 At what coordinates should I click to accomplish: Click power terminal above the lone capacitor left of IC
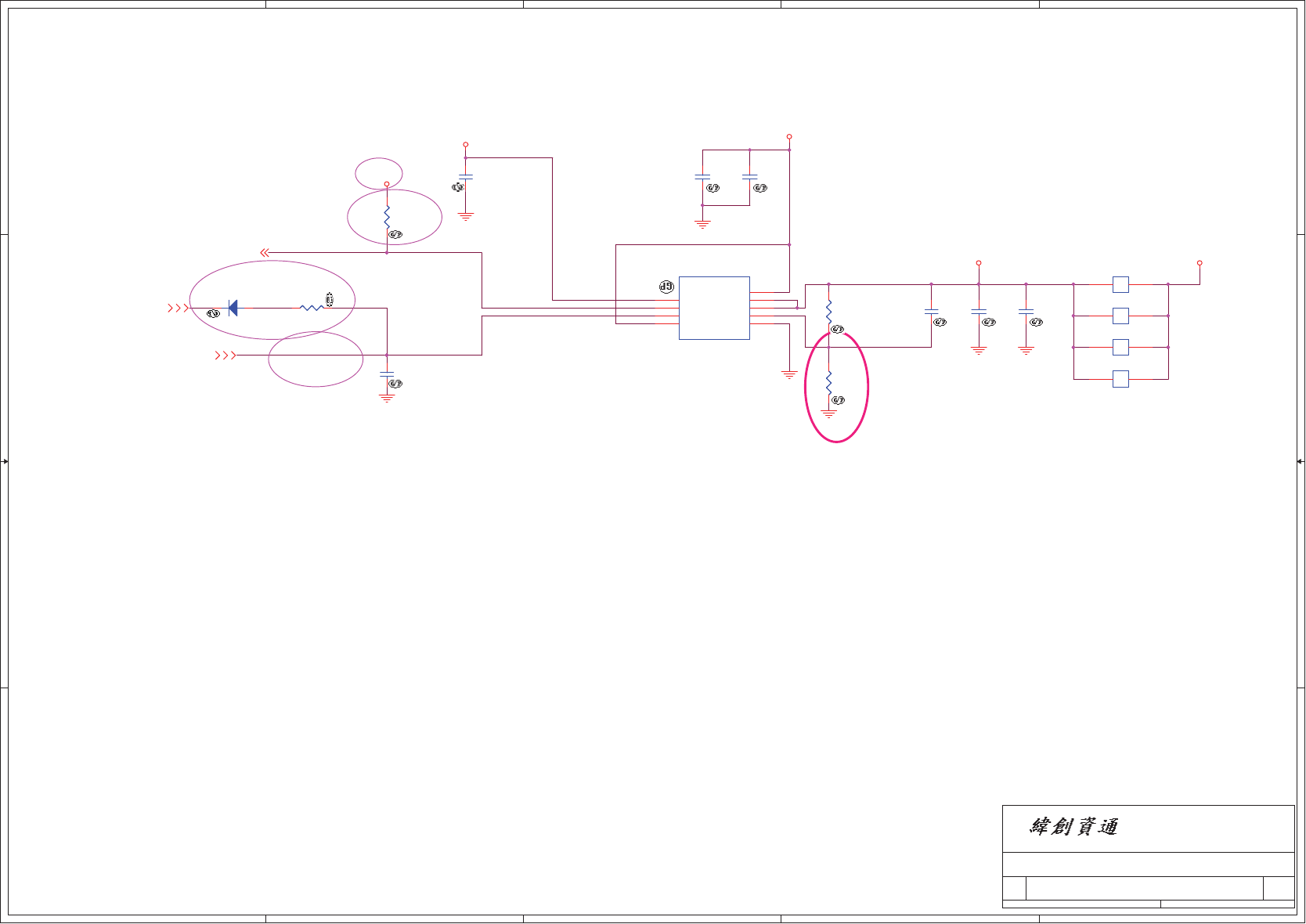(x=466, y=145)
